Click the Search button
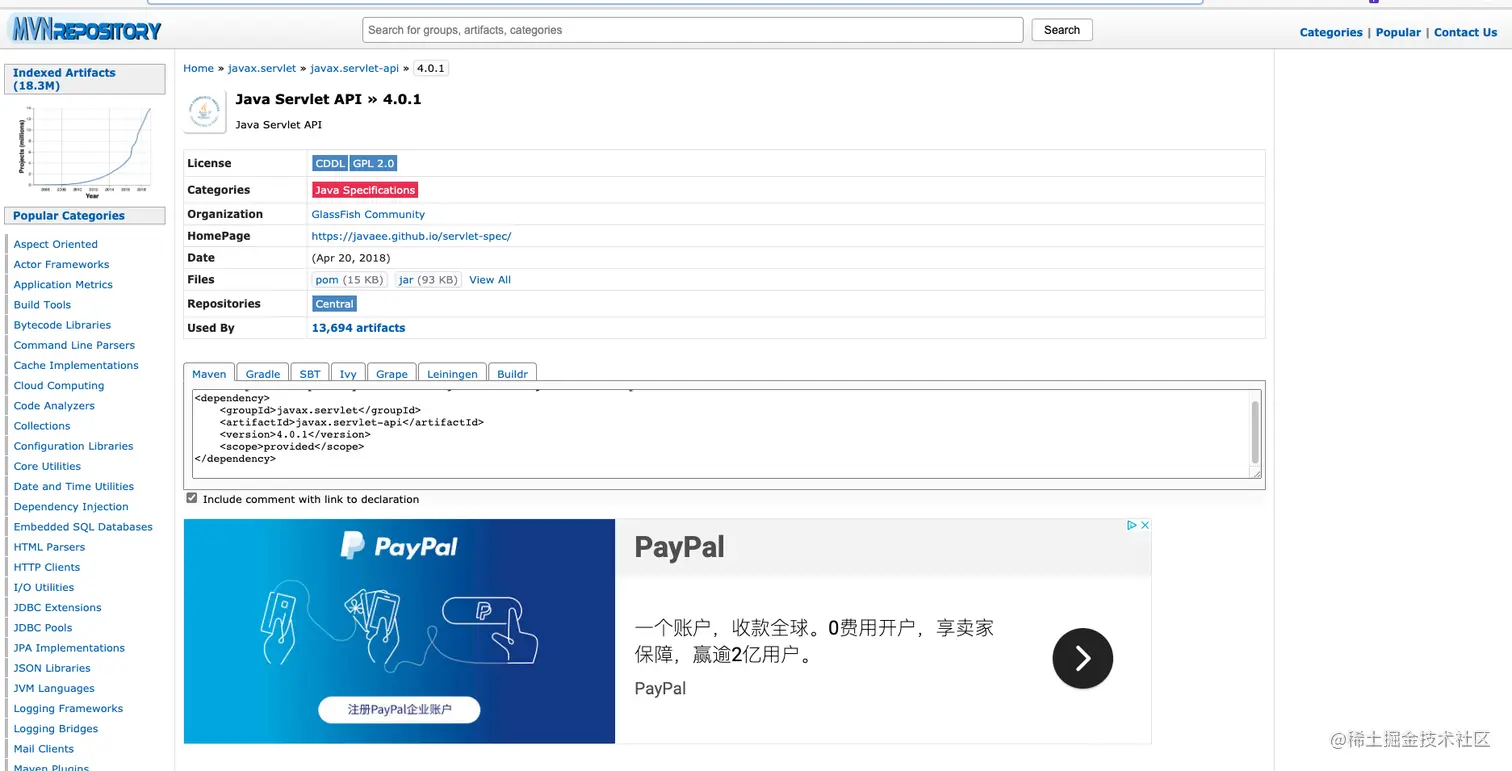 [x=1062, y=30]
